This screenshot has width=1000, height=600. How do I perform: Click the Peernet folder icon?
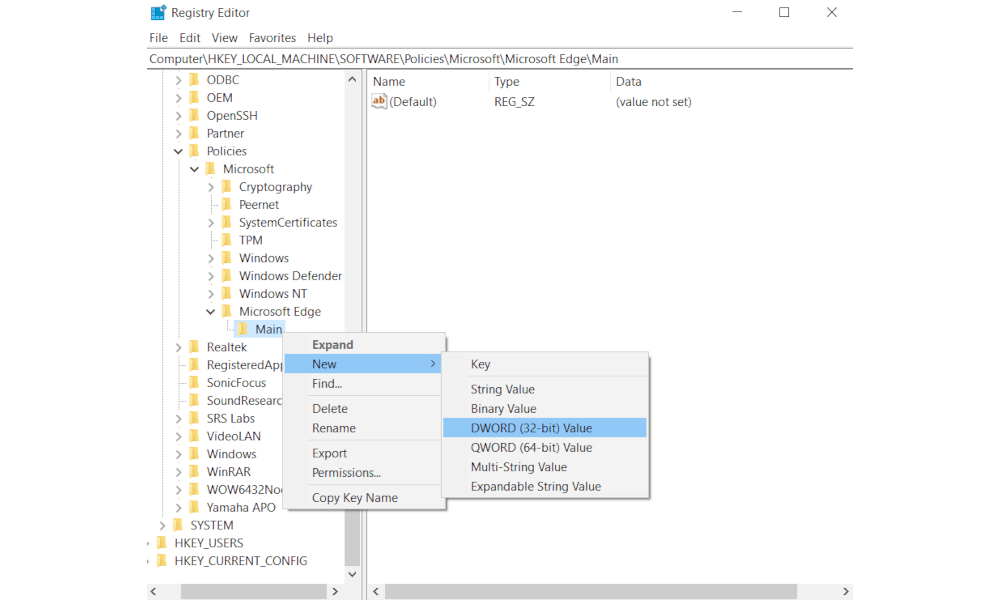tap(226, 205)
